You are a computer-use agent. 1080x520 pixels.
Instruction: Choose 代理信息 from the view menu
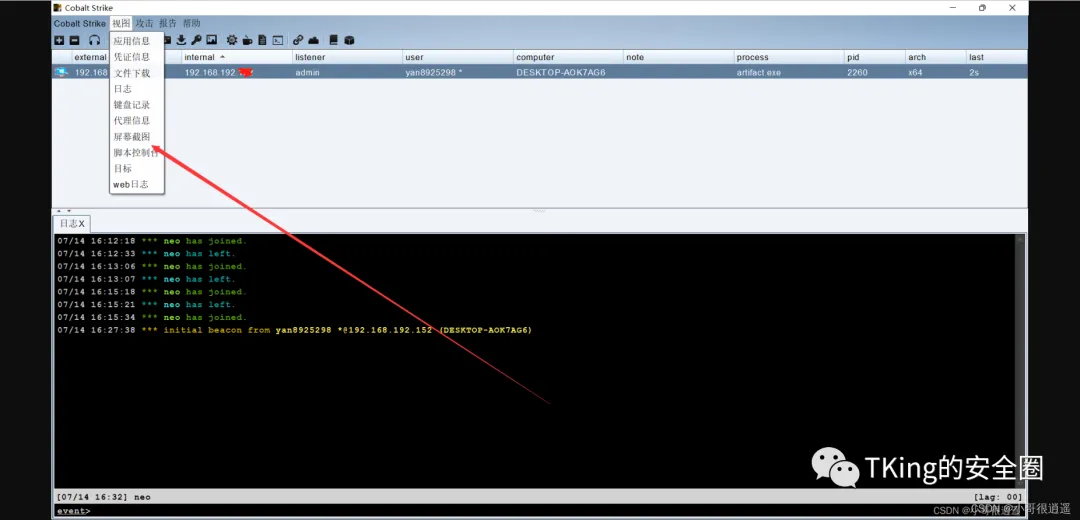pos(136,121)
